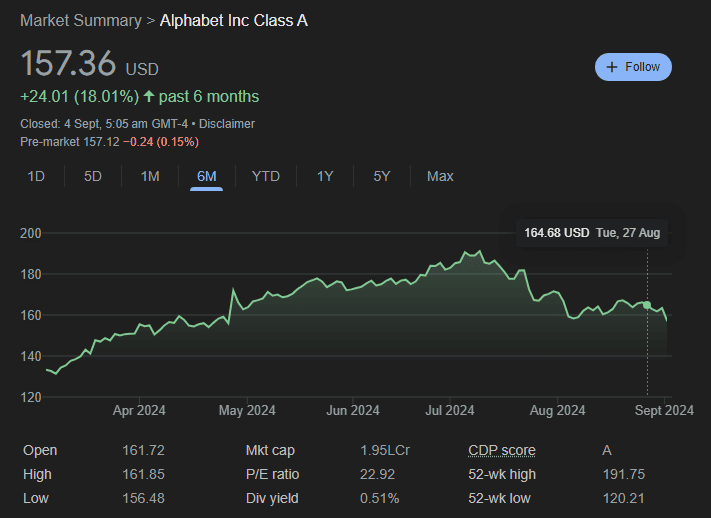This screenshot has height=518, width=711.
Task: Switch to the 1M range tab
Action: (150, 176)
